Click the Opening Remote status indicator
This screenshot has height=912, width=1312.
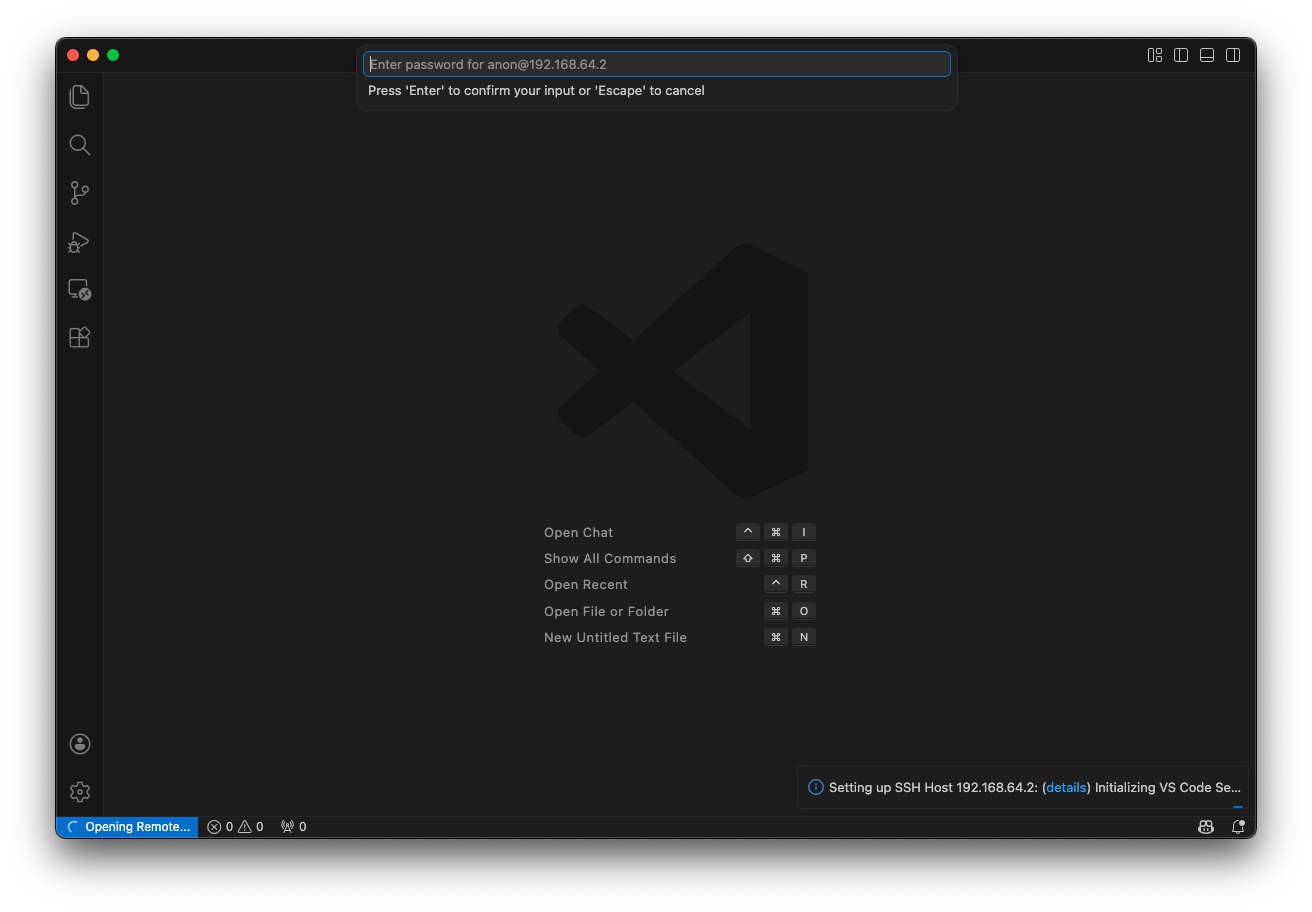click(128, 827)
